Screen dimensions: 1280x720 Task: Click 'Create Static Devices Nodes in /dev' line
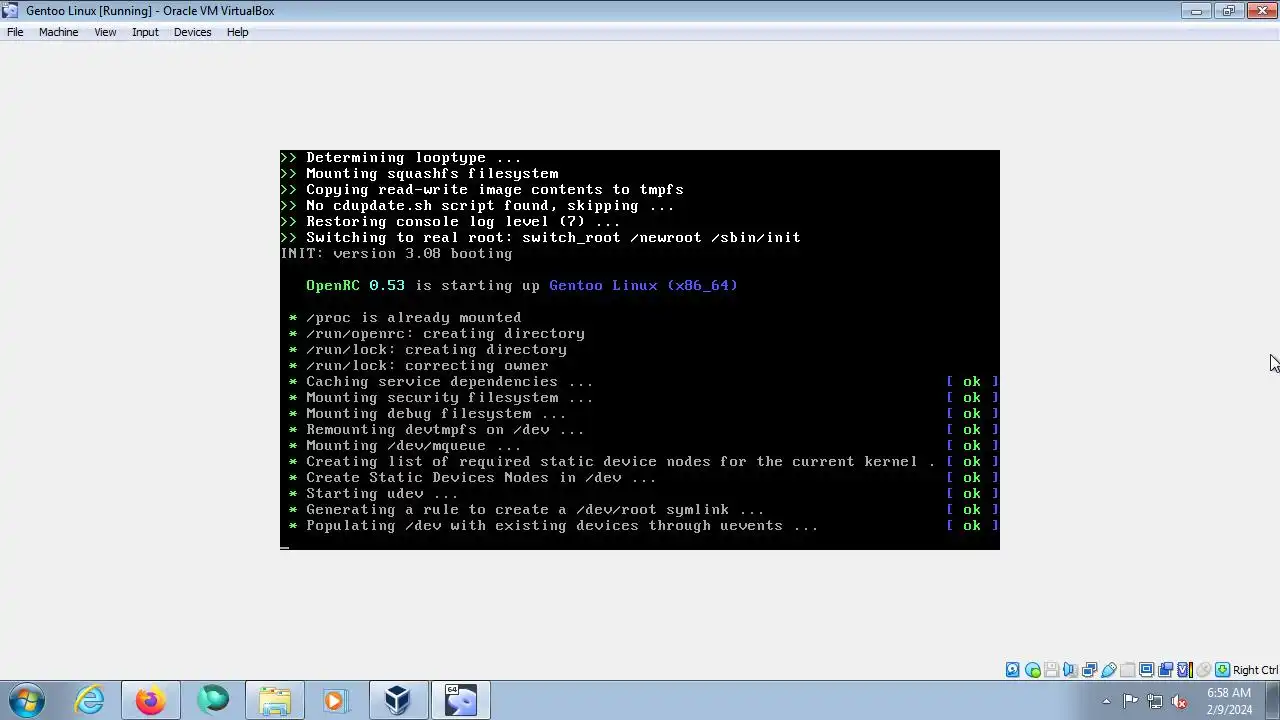481,478
